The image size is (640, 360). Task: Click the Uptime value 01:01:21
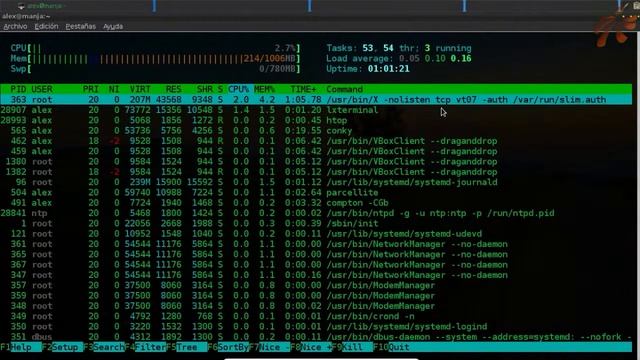pyautogui.click(x=389, y=69)
